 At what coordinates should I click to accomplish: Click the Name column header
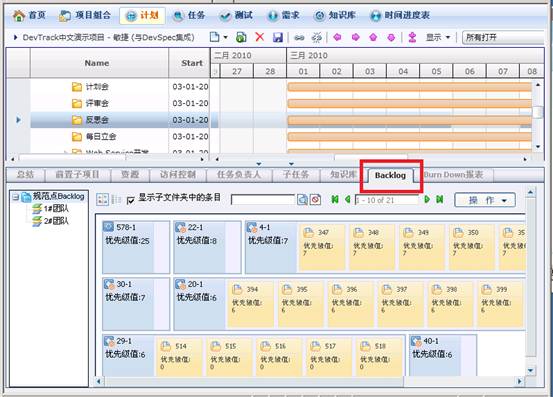coord(99,63)
